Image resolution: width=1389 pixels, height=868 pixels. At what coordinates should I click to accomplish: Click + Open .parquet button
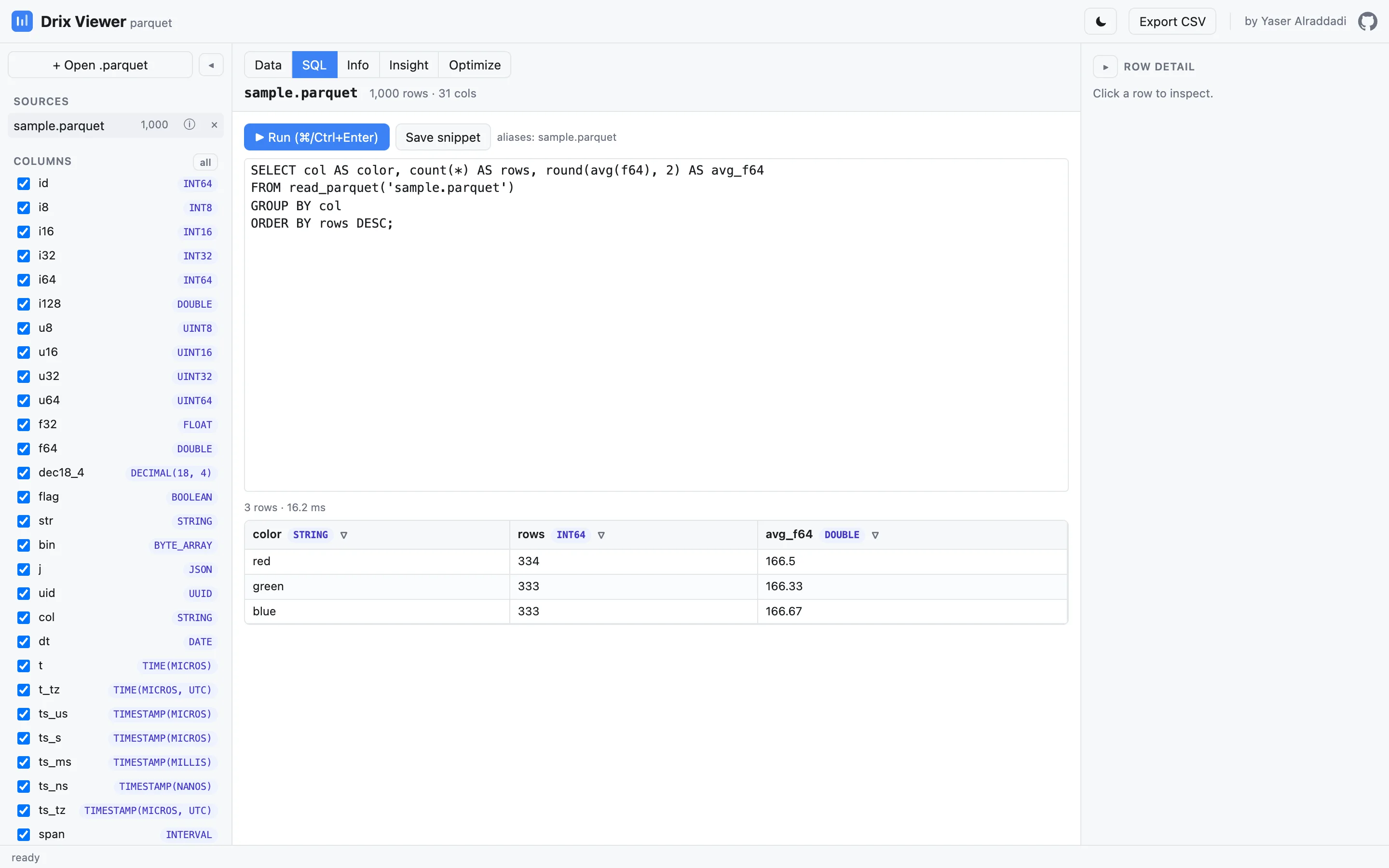(x=100, y=65)
